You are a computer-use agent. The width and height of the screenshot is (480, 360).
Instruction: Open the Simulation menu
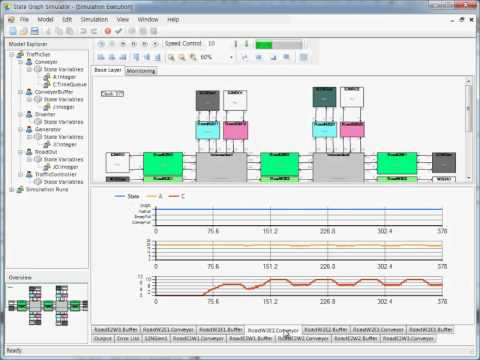tap(94, 19)
